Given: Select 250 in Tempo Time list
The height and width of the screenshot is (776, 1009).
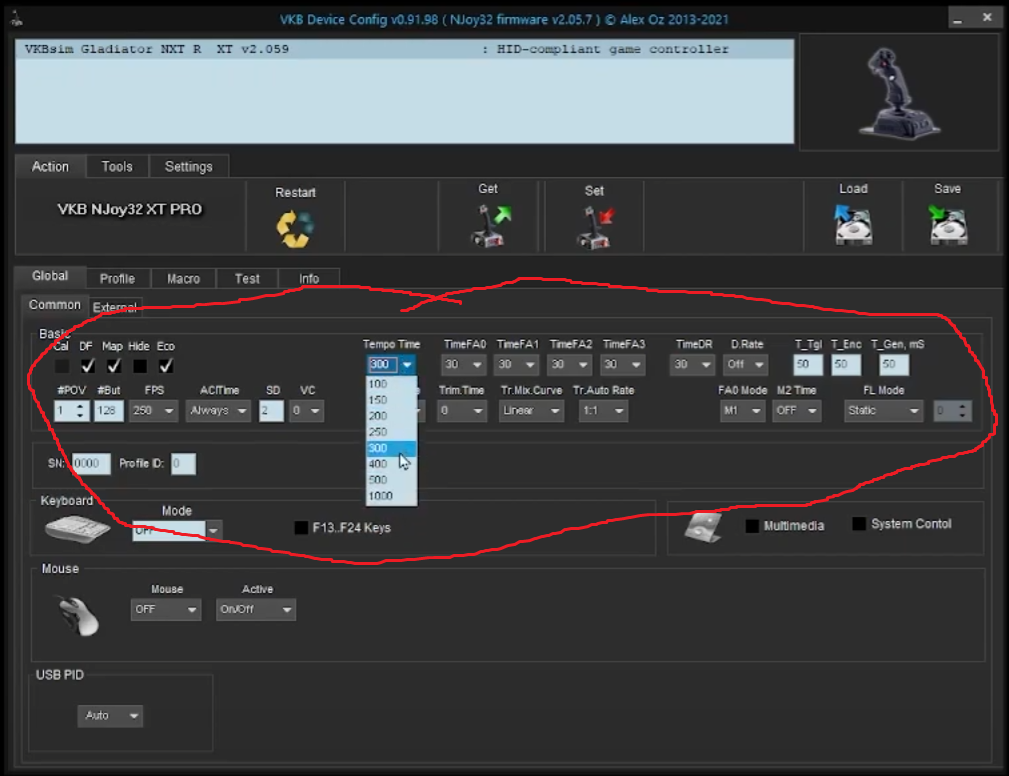Looking at the screenshot, I should [x=391, y=432].
